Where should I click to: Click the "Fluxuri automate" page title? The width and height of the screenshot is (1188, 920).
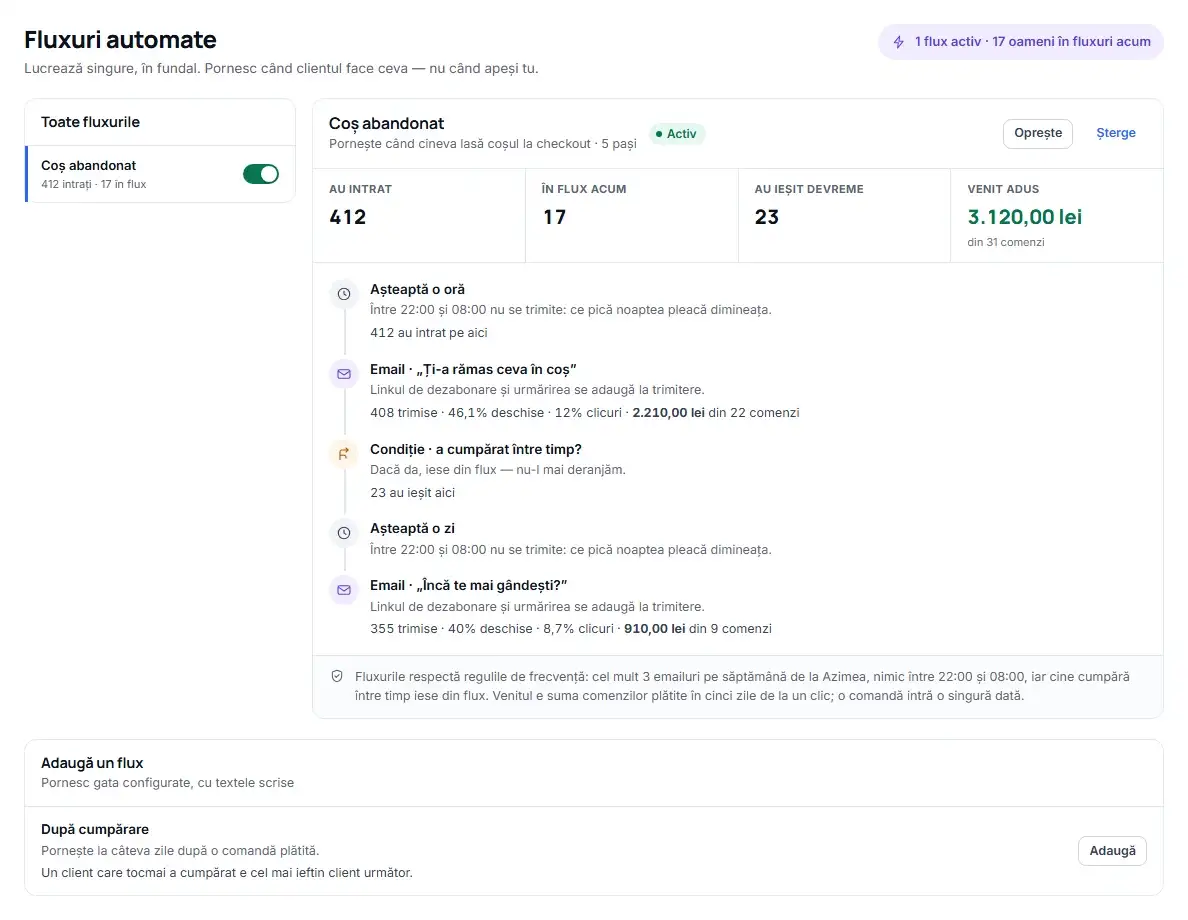tap(120, 39)
